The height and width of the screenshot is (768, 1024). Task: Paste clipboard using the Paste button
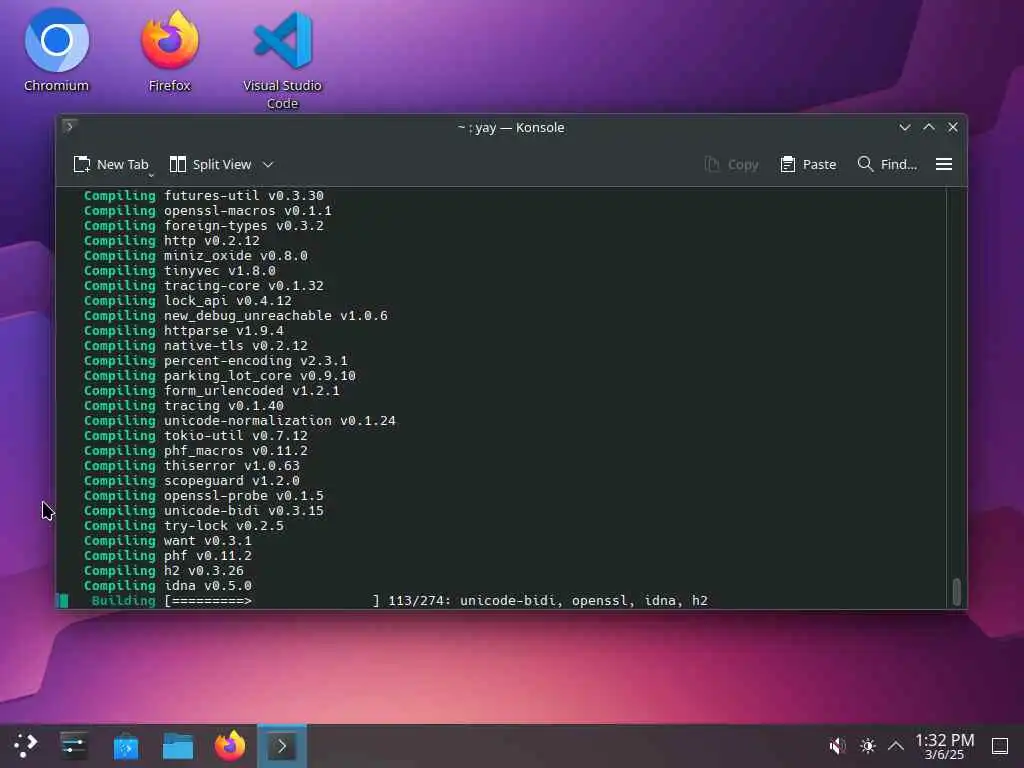pos(808,165)
